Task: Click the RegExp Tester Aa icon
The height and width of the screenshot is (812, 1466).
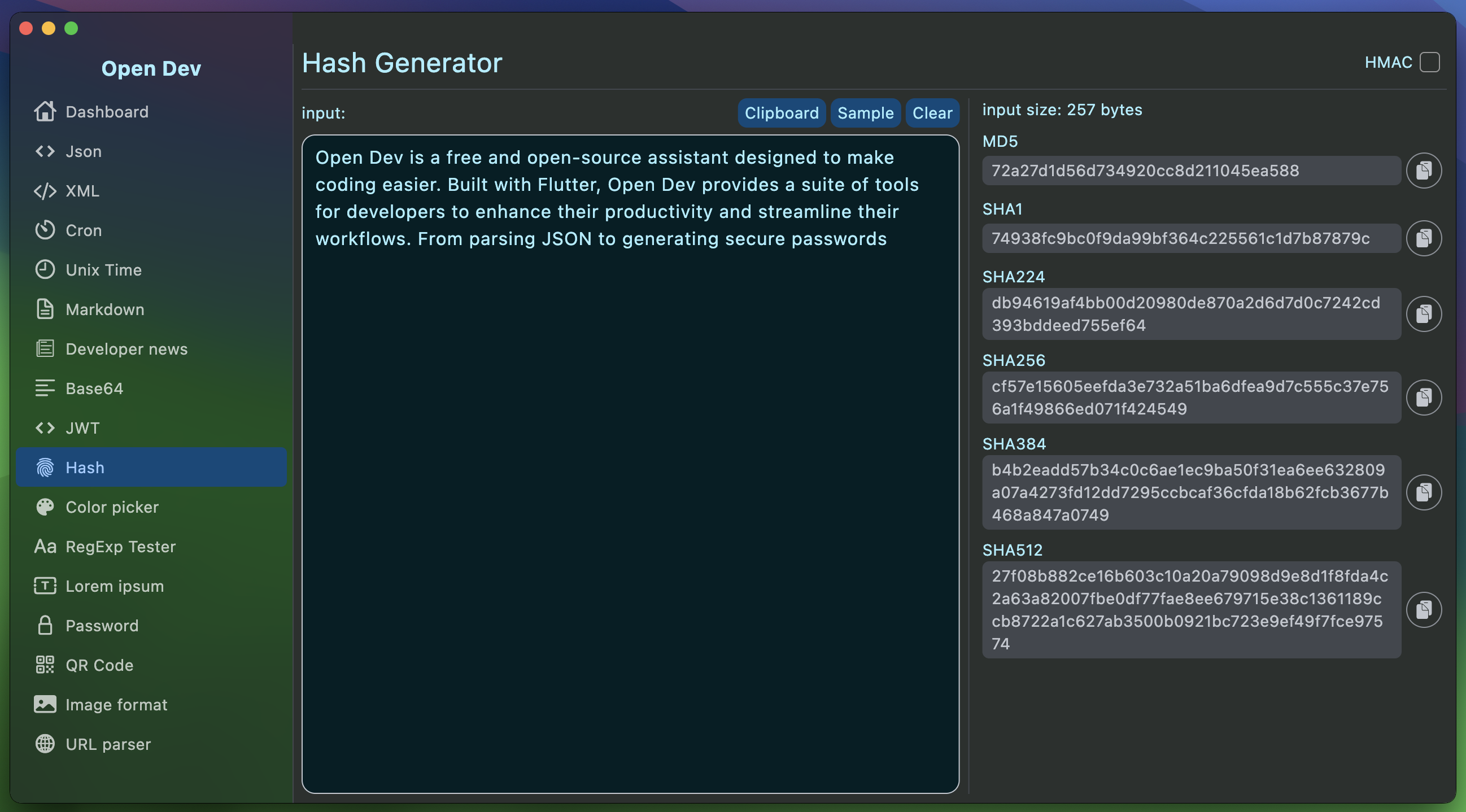Action: [45, 546]
